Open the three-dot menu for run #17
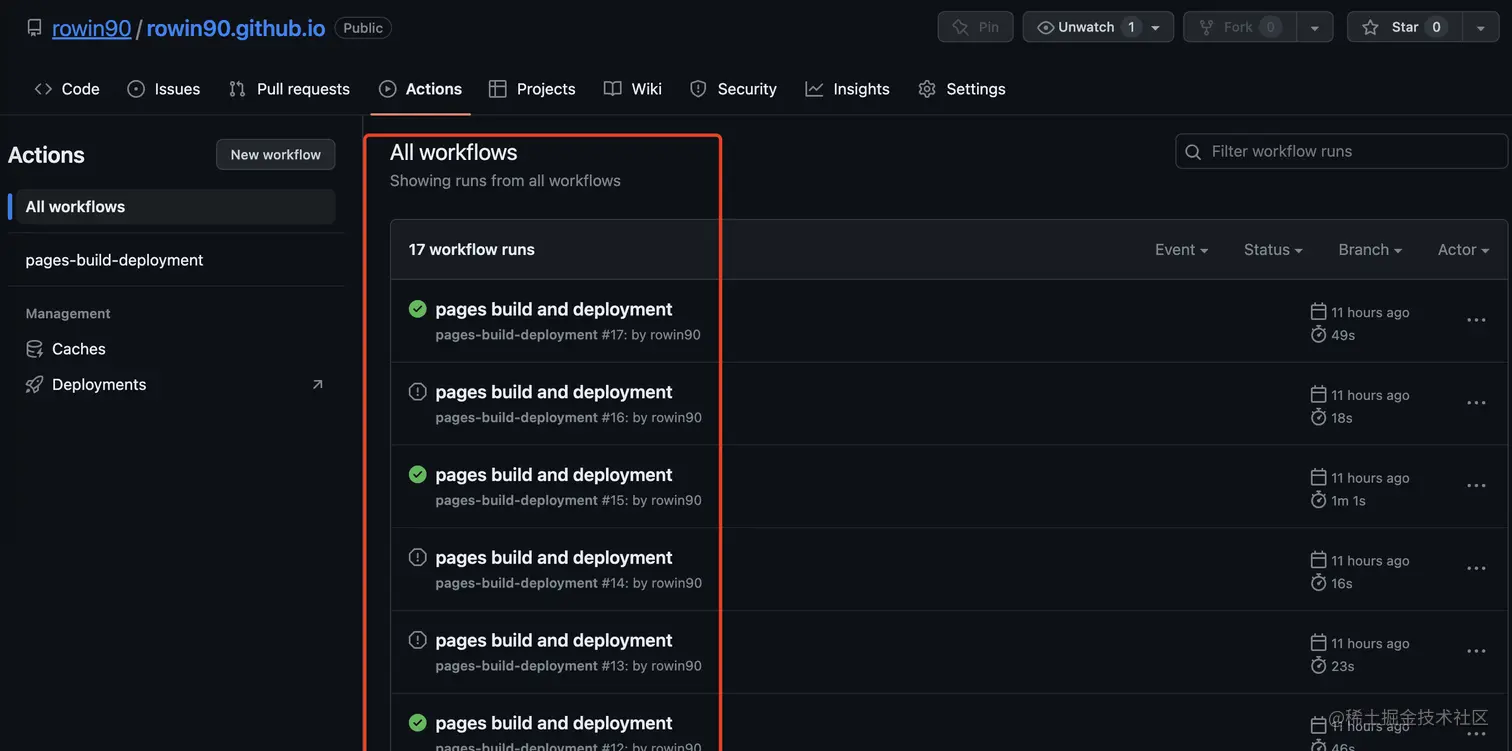The height and width of the screenshot is (751, 1512). click(x=1476, y=320)
